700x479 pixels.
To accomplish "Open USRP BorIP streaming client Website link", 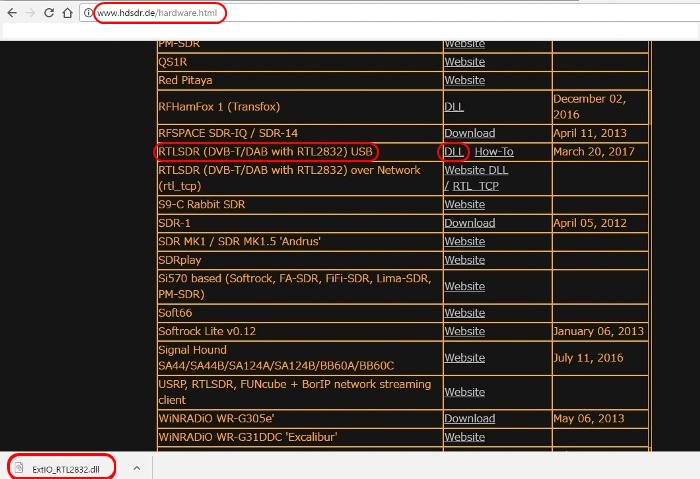I will click(x=464, y=392).
